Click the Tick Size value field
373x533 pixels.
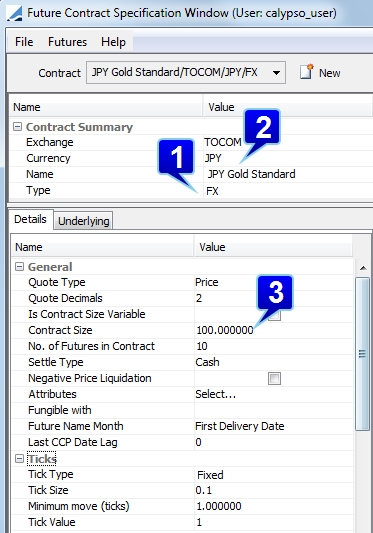coord(273,490)
